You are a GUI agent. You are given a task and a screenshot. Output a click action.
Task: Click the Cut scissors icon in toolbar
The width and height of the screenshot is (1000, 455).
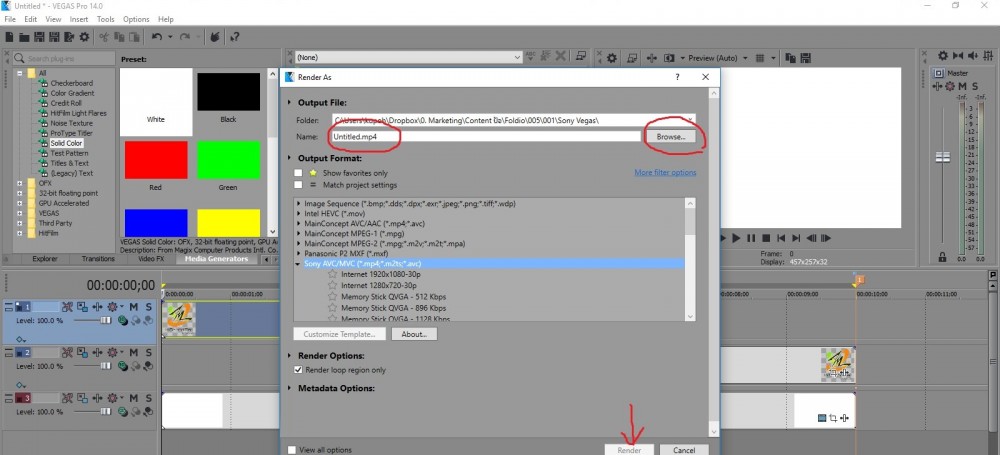(x=105, y=37)
